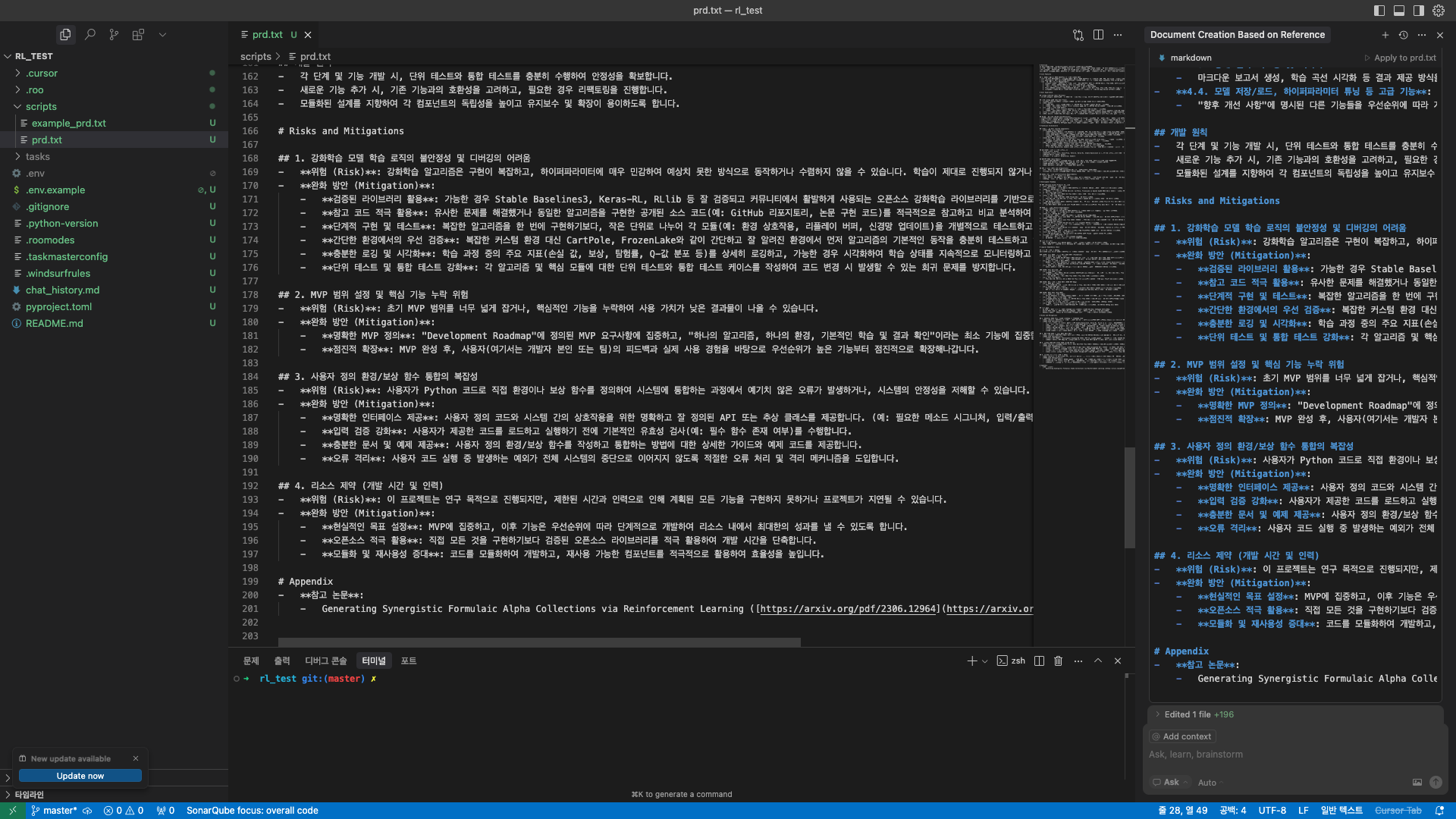This screenshot has width=1456, height=819.
Task: Start a new chat with plus icon
Action: click(x=1385, y=35)
